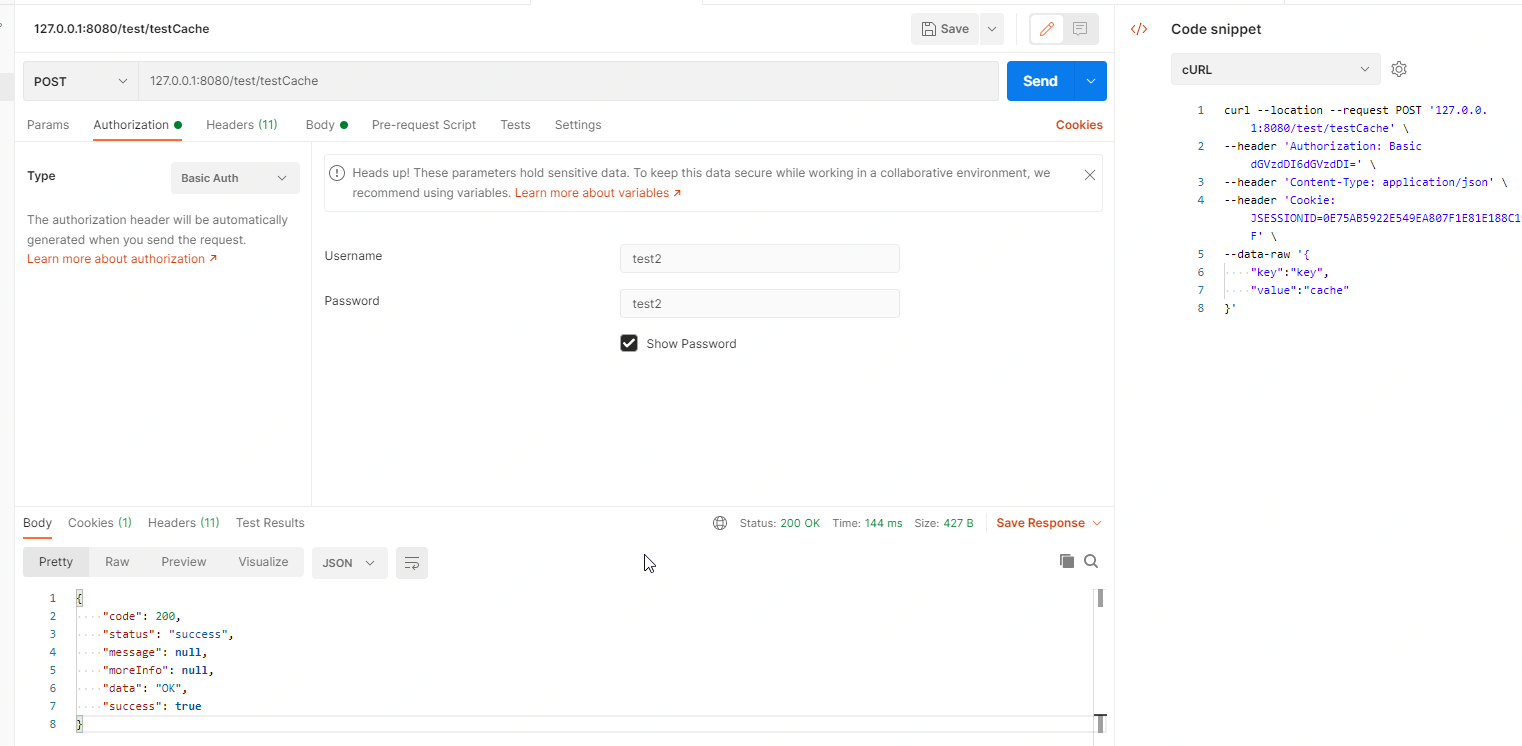Screen dimensions: 1522x746
Task: Open the code snippet settings gear
Action: click(1399, 69)
